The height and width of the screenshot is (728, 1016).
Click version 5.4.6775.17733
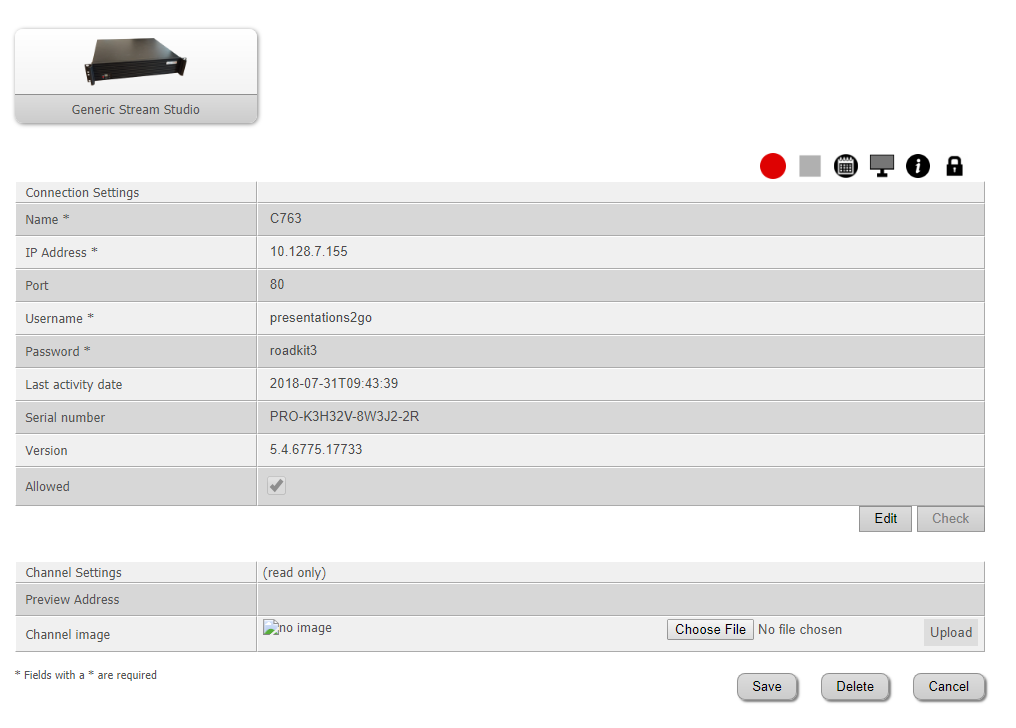click(316, 449)
